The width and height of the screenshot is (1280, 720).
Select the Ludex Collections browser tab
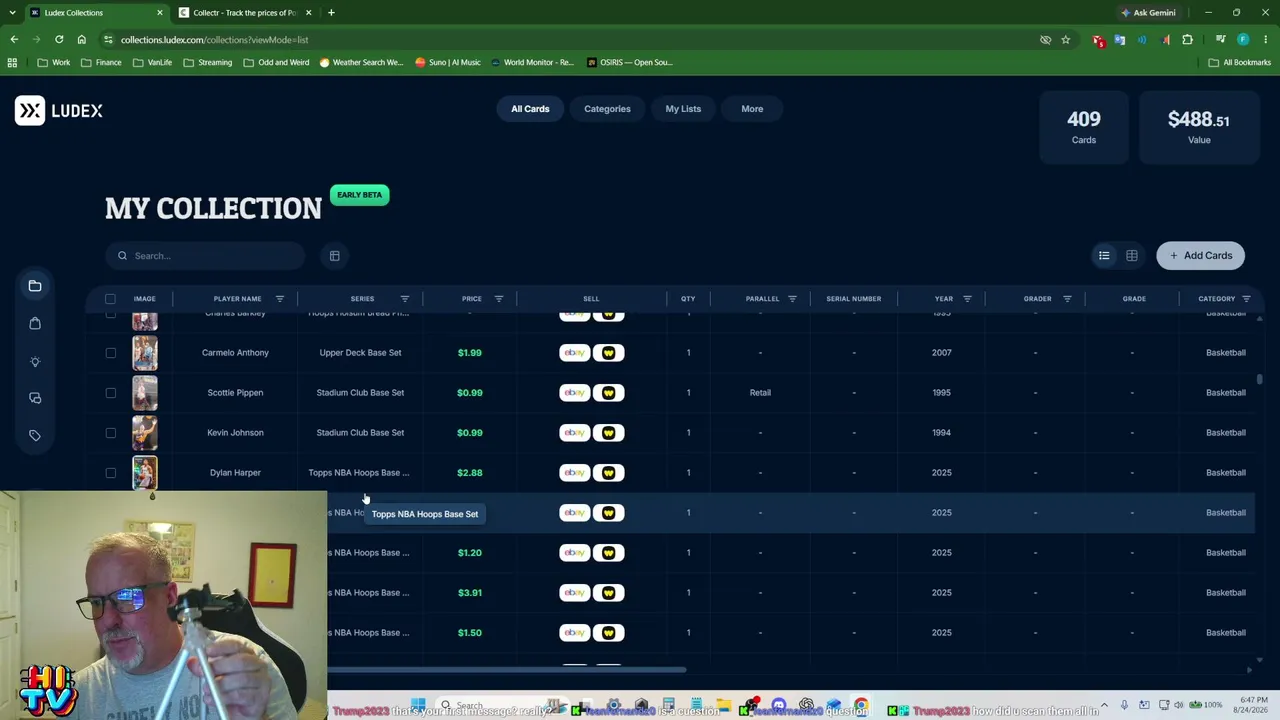click(95, 13)
